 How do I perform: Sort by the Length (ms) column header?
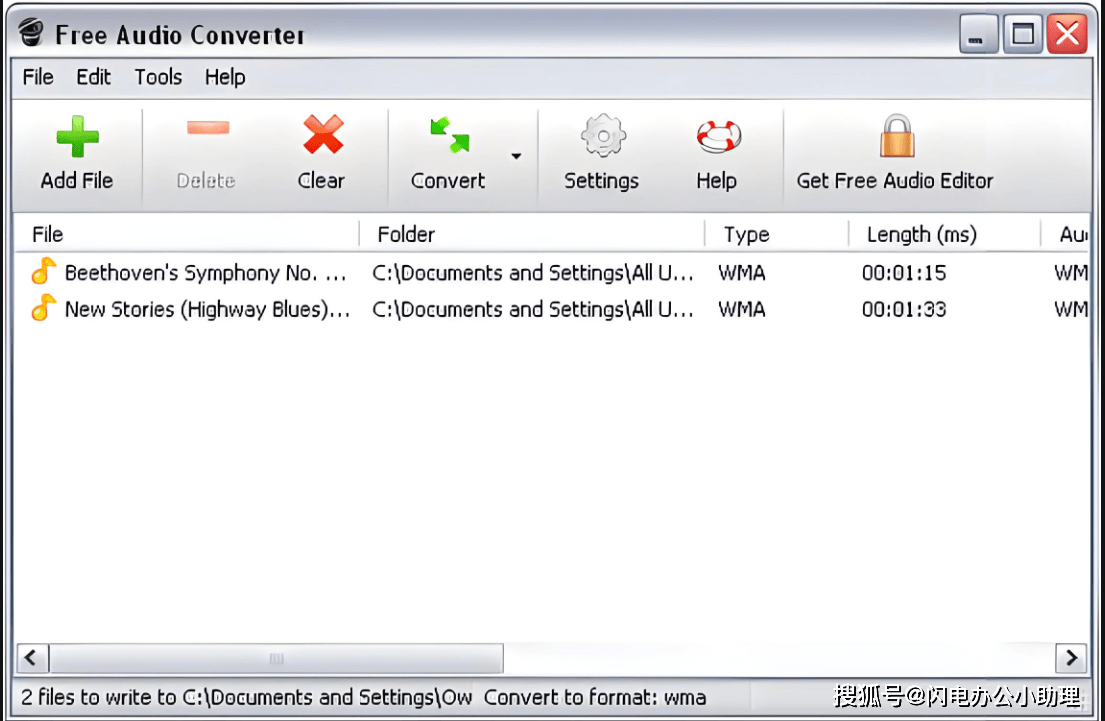[944, 234]
